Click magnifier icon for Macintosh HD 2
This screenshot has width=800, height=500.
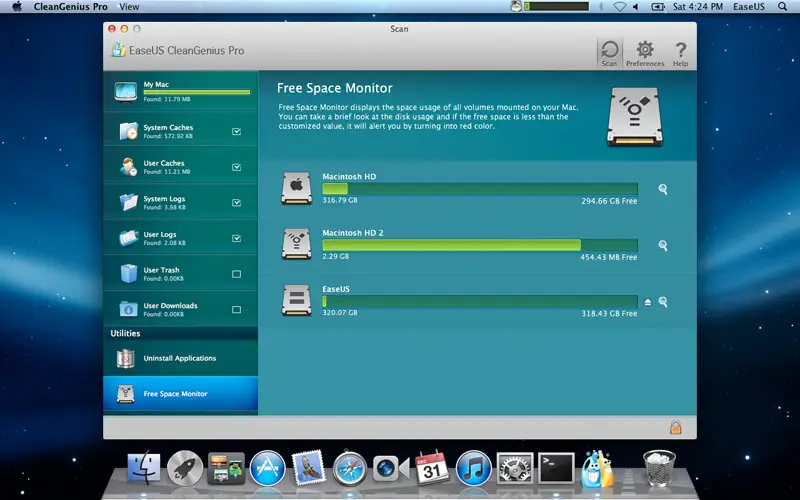click(x=663, y=245)
